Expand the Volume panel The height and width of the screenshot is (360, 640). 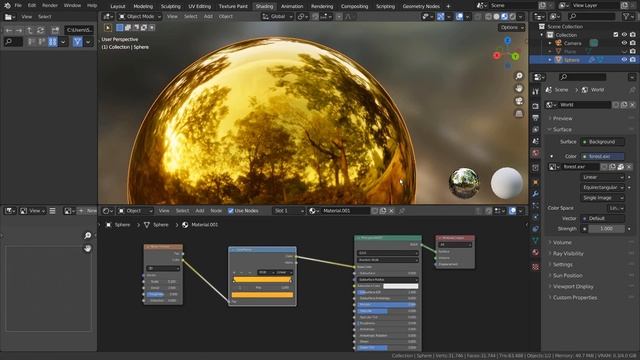coord(562,242)
